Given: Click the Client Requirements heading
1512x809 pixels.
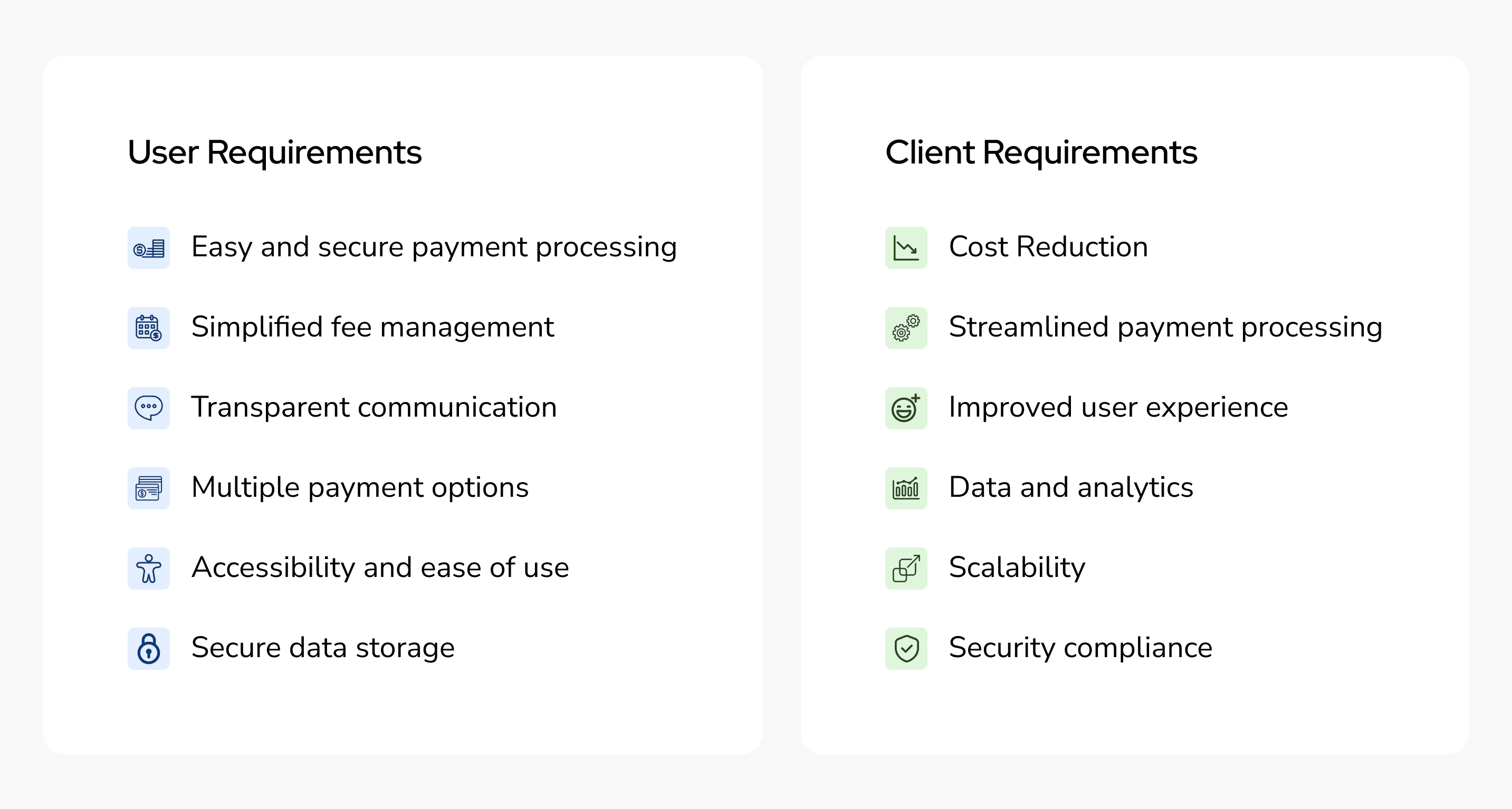Looking at the screenshot, I should coord(1041,152).
